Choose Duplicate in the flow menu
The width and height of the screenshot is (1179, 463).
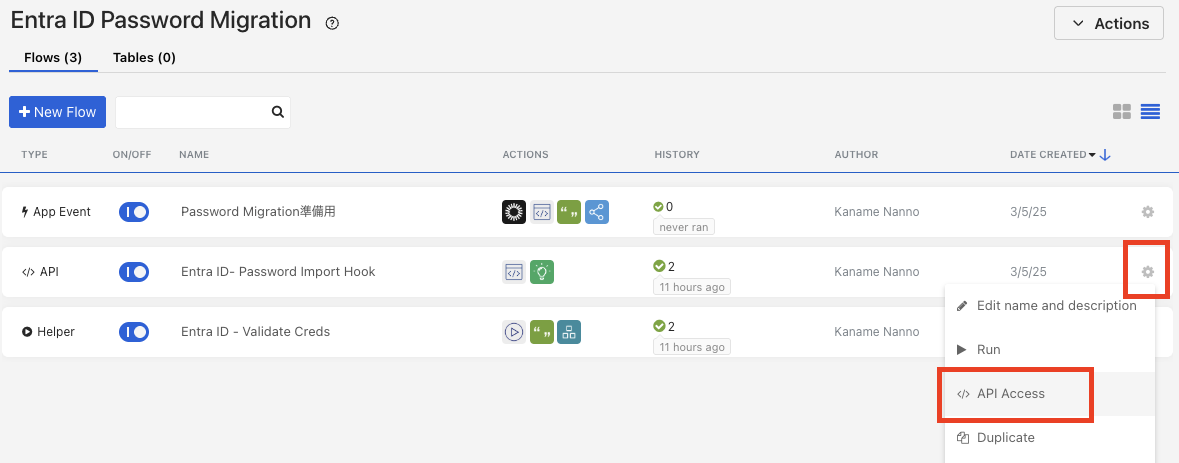(1005, 438)
